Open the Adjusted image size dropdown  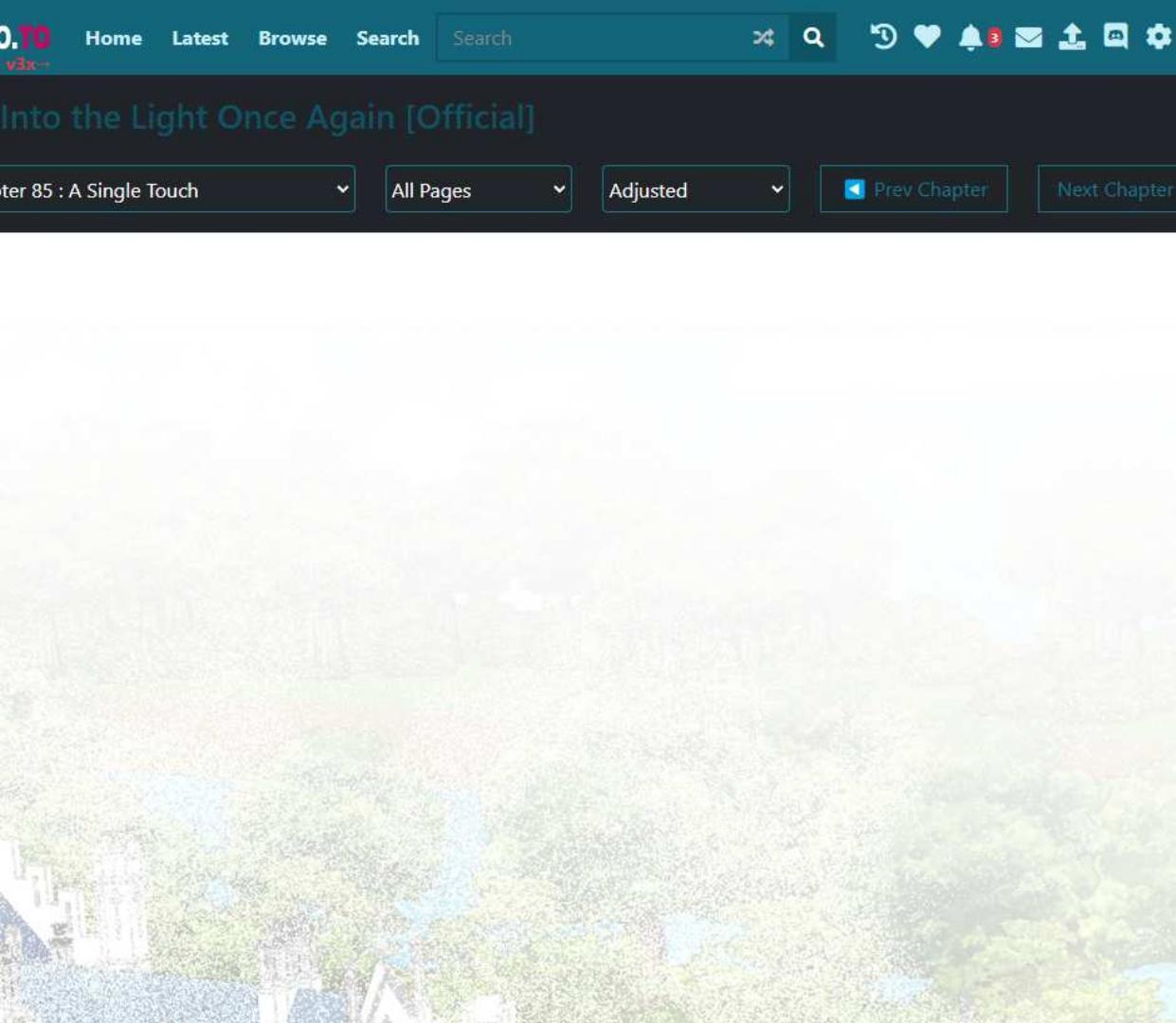click(696, 189)
